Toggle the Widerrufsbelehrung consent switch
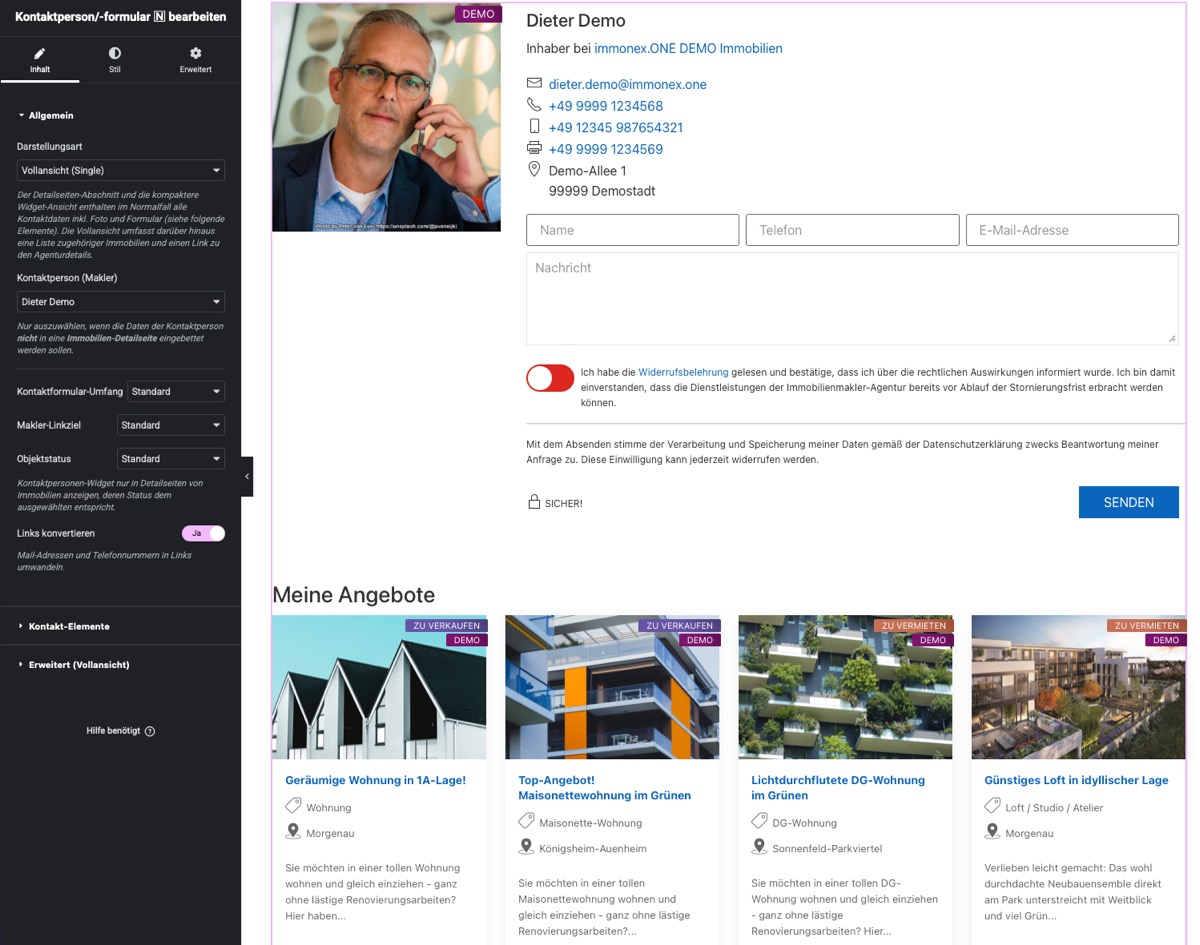The height and width of the screenshot is (945, 1200). point(550,378)
